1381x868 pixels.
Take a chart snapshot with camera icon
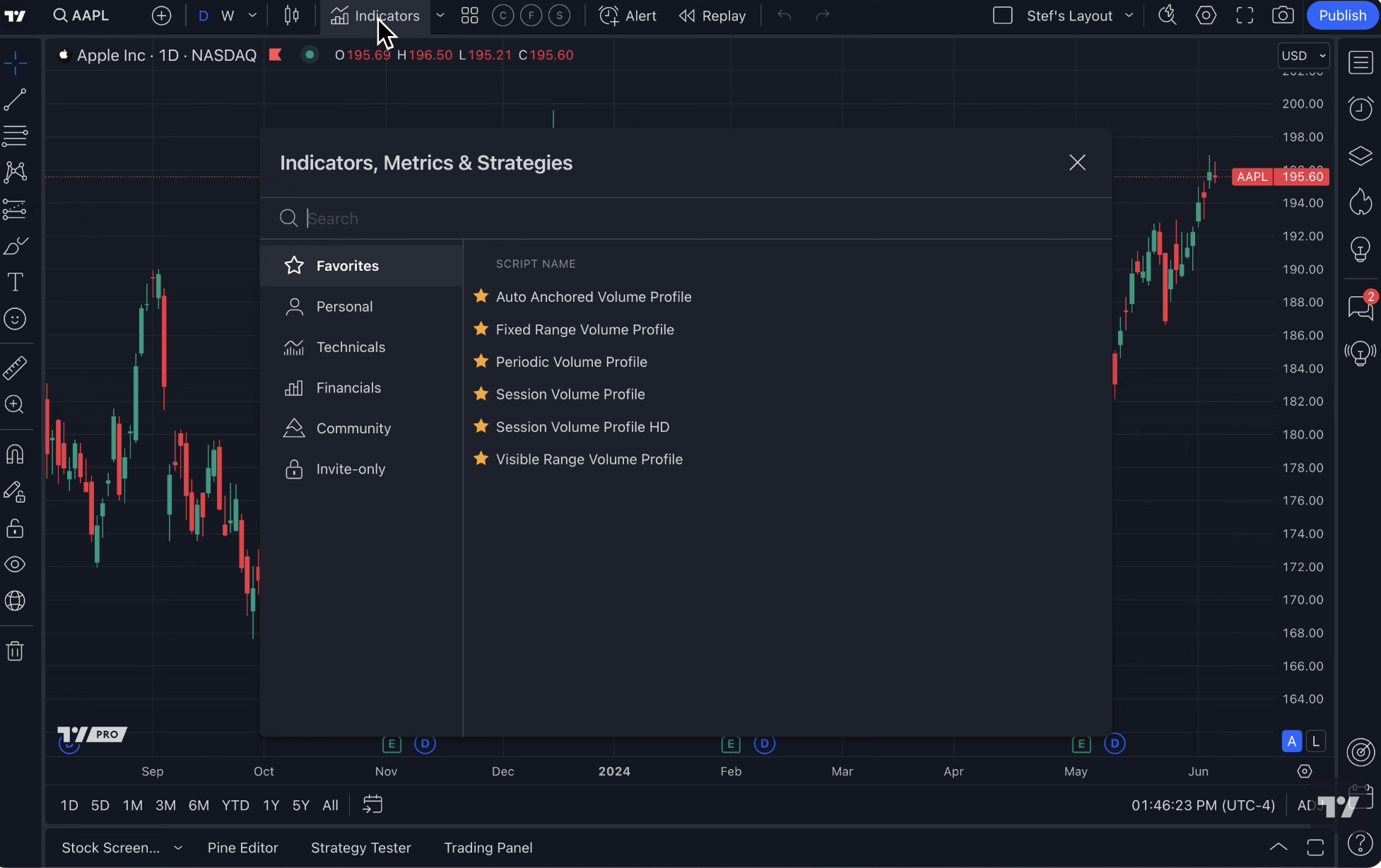pyautogui.click(x=1283, y=16)
